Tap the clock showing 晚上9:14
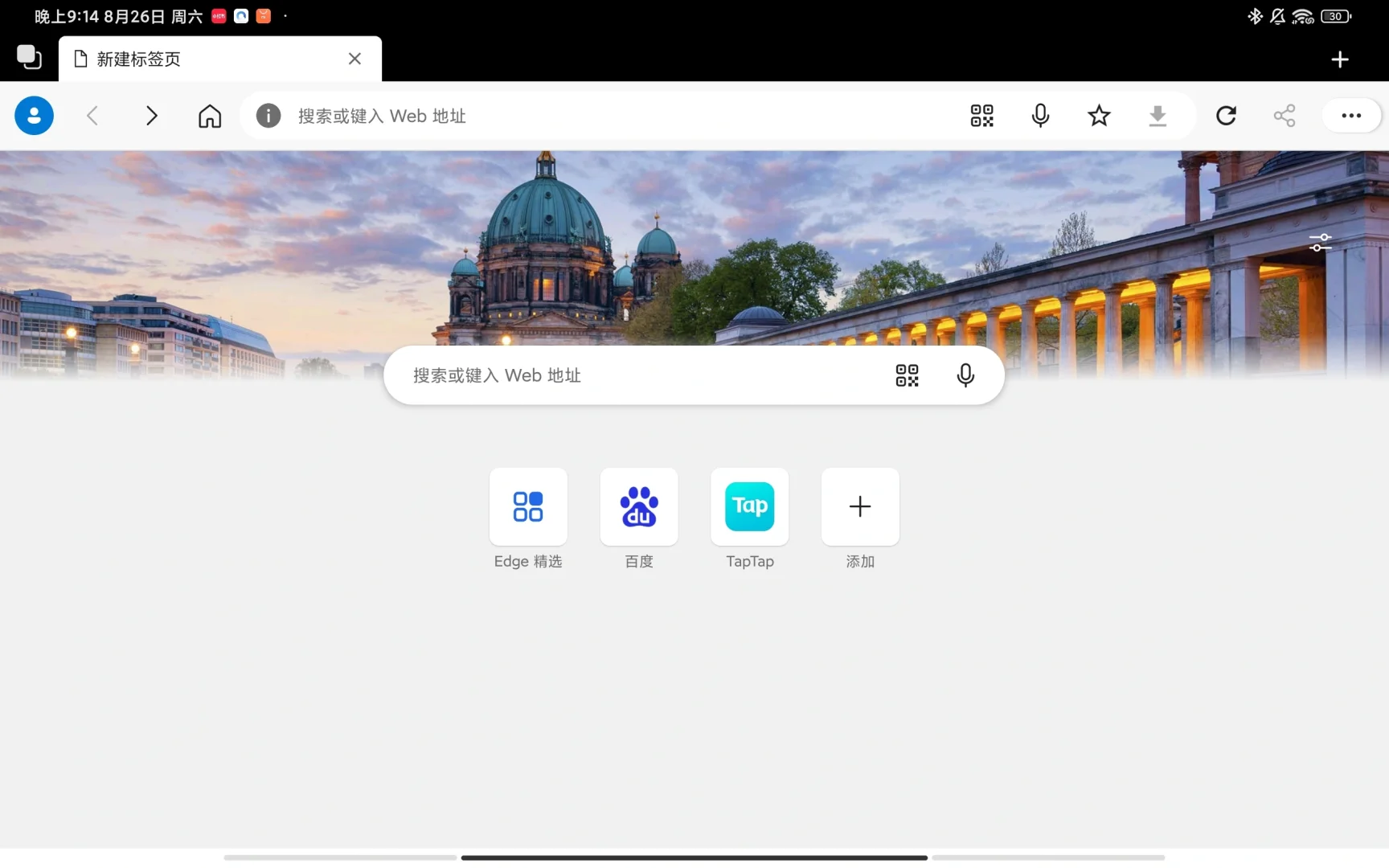The height and width of the screenshot is (868, 1389). (x=67, y=17)
